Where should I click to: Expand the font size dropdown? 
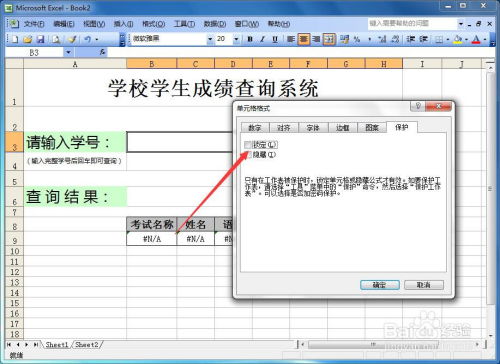tap(236, 39)
